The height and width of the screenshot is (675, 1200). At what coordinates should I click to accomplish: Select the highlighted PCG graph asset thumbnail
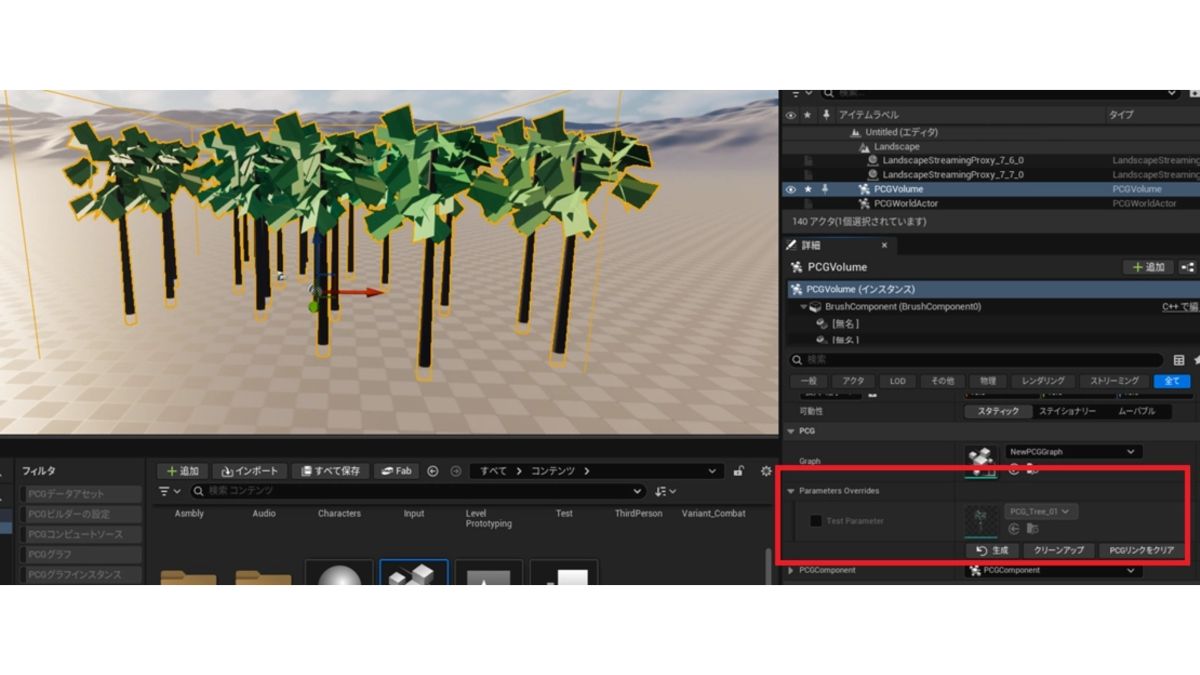[413, 573]
